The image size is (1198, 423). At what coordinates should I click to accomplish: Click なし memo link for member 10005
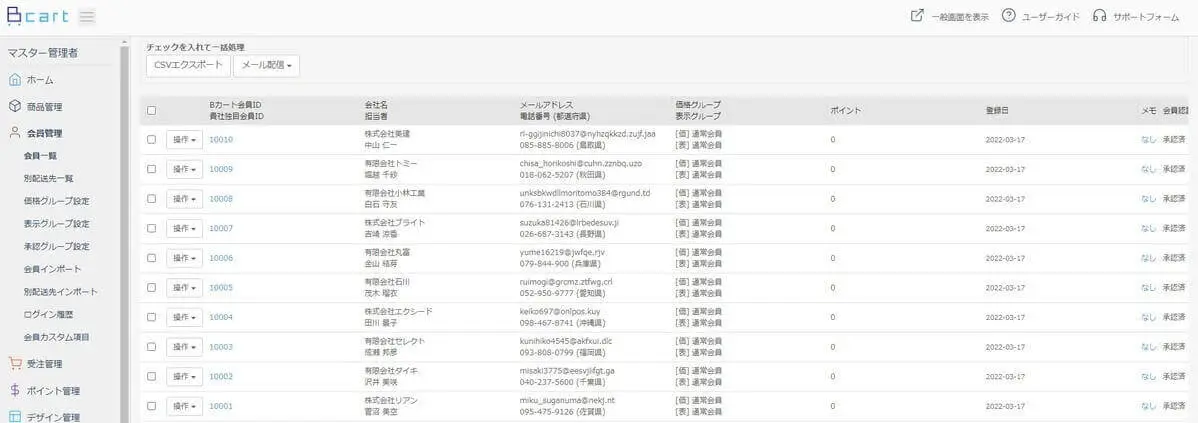tap(1148, 288)
